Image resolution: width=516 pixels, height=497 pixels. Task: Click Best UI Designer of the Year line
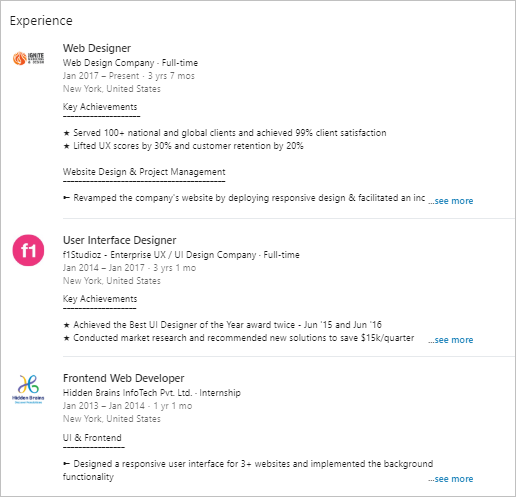(222, 325)
